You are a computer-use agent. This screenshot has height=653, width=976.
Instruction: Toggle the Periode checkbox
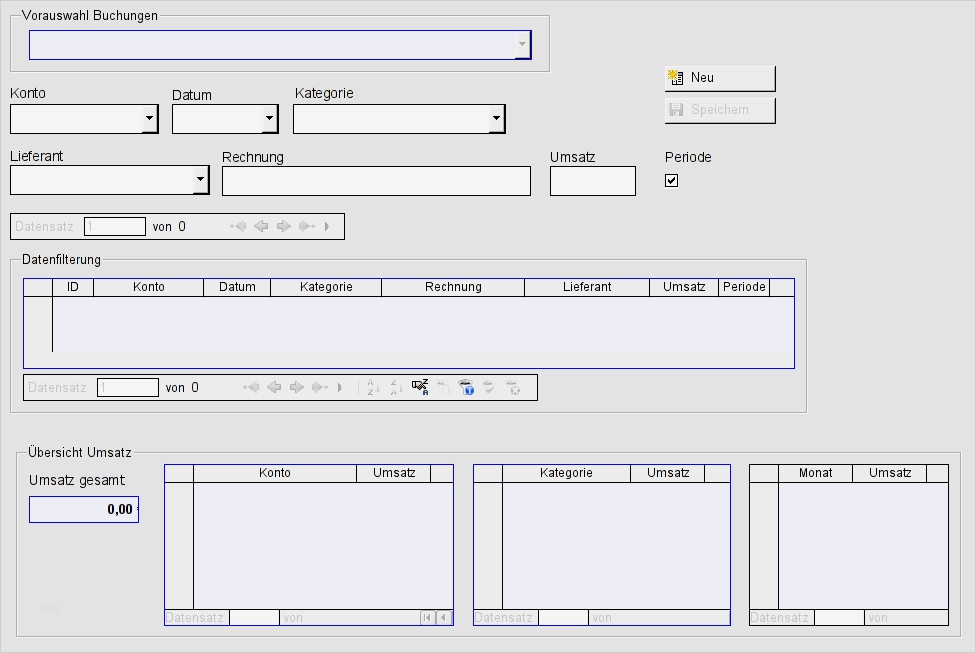tap(672, 181)
